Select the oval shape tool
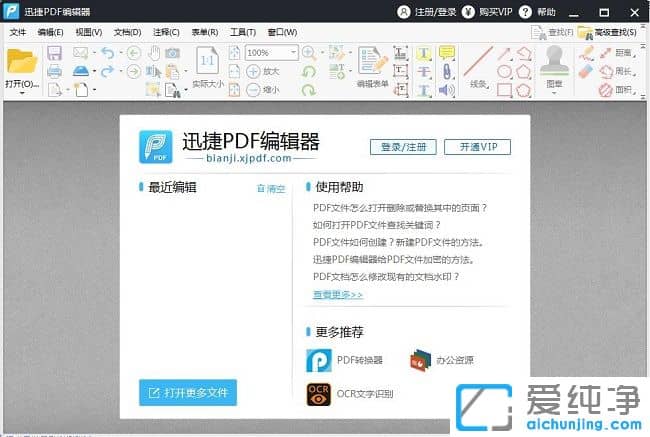This screenshot has height=437, width=650. [504, 71]
